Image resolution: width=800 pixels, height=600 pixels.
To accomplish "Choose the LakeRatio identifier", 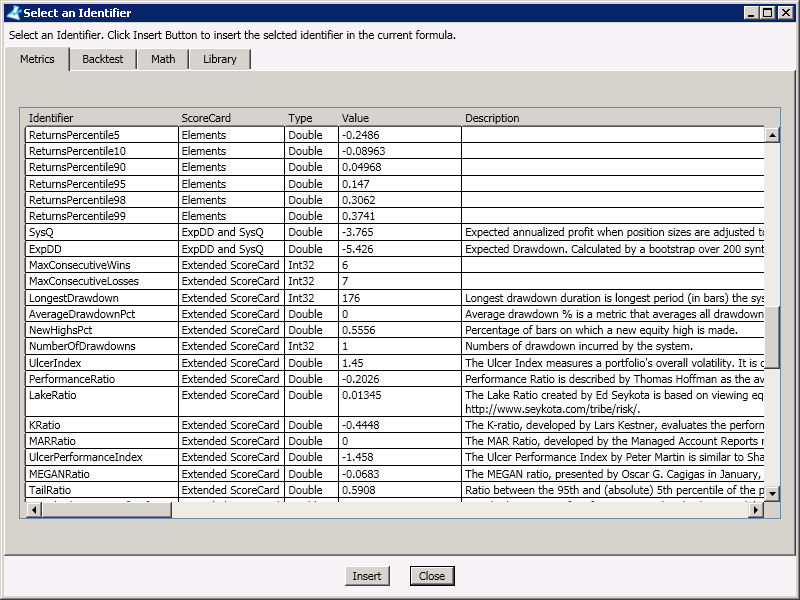I will pos(53,395).
